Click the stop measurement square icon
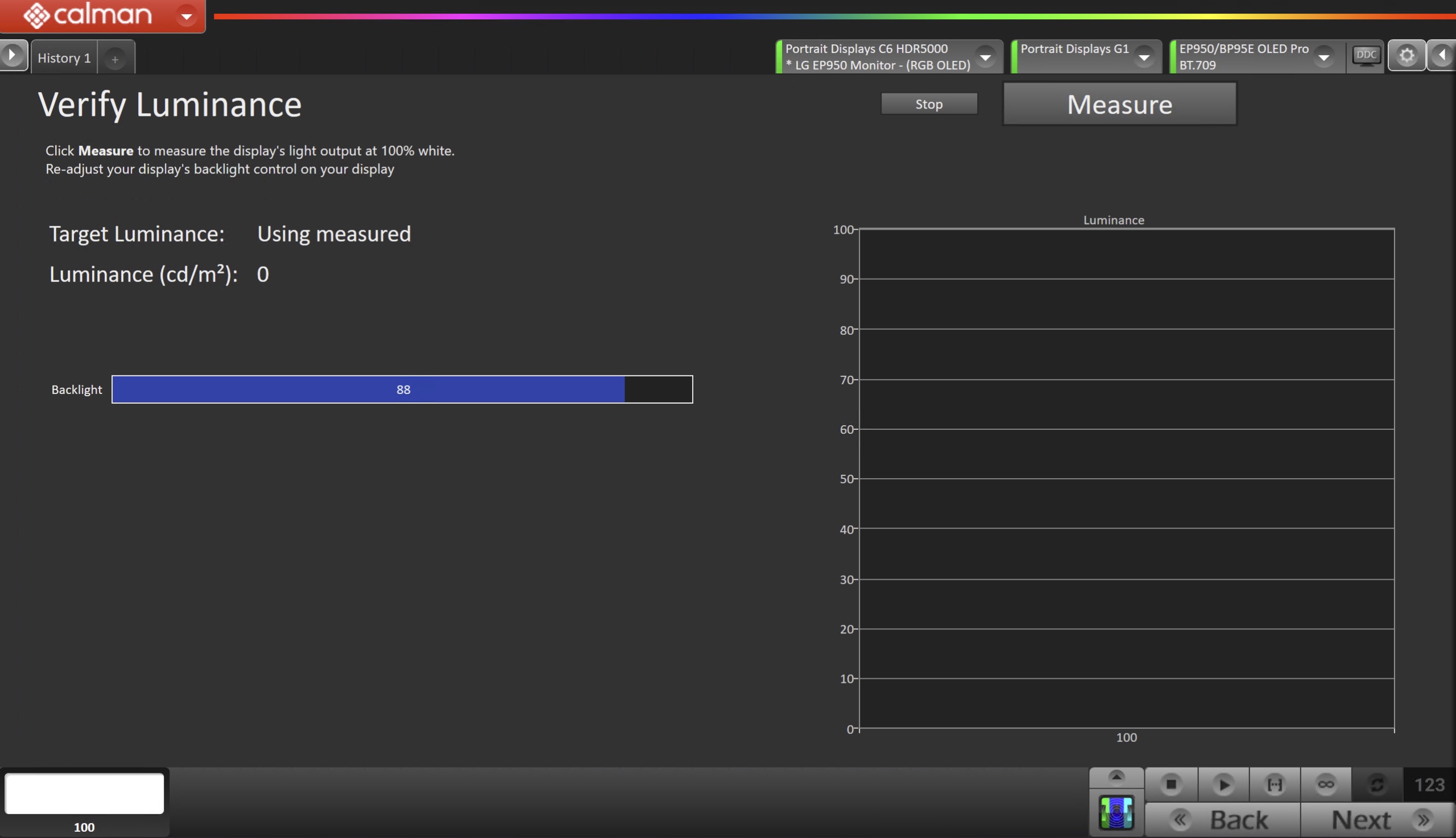This screenshot has width=1456, height=838. [1171, 784]
